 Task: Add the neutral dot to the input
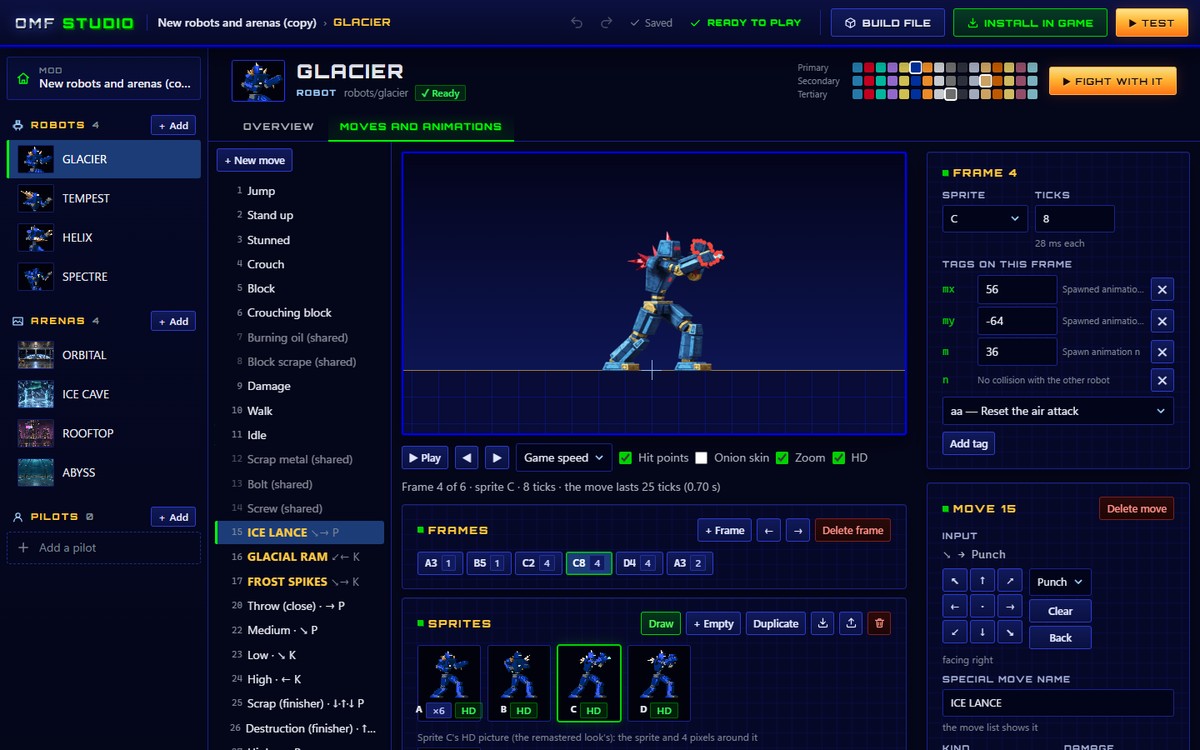tap(983, 606)
